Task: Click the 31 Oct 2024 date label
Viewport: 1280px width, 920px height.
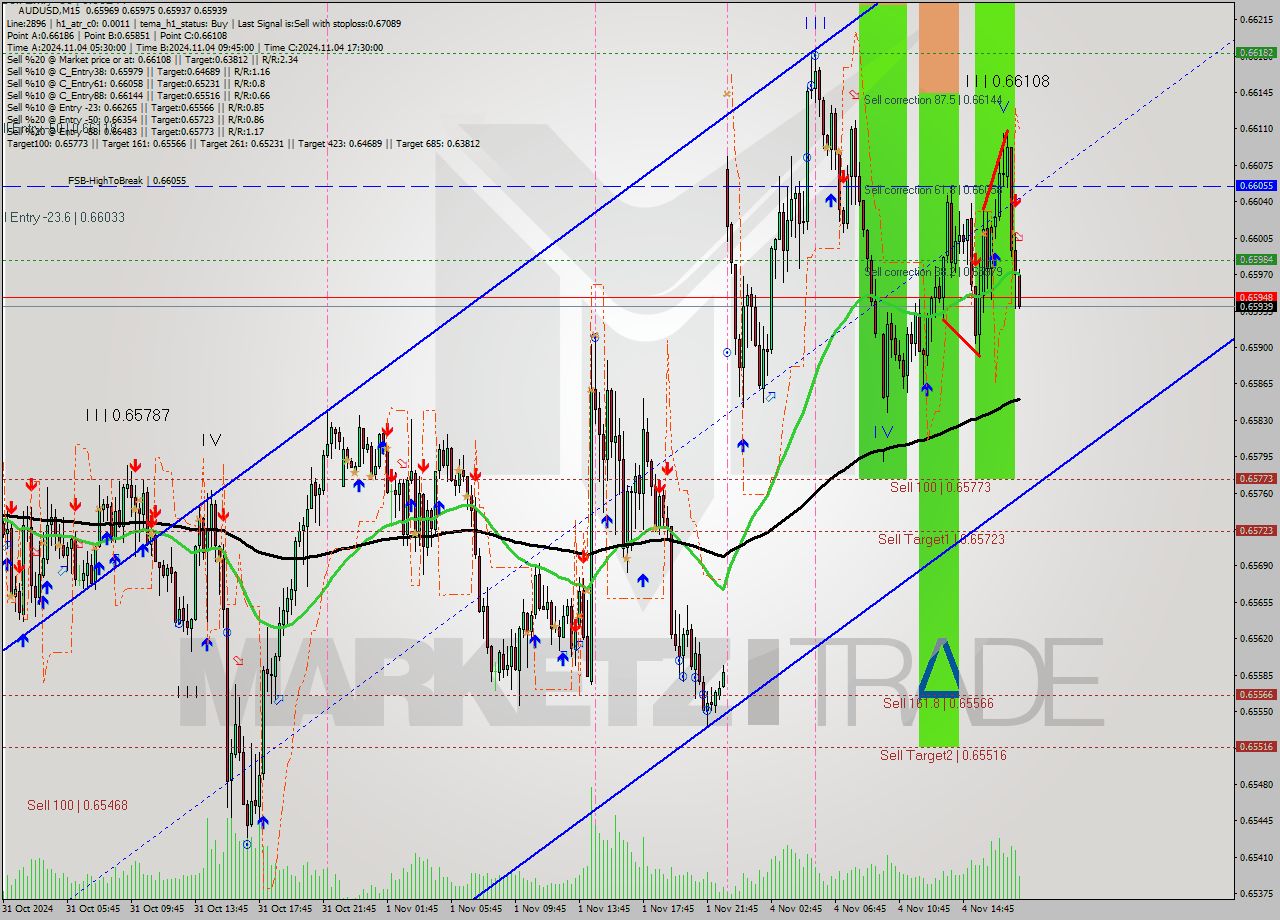Action: 27,909
